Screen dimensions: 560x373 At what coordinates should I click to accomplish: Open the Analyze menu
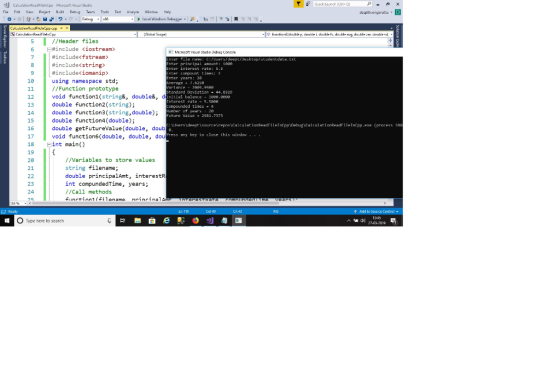[x=133, y=12]
